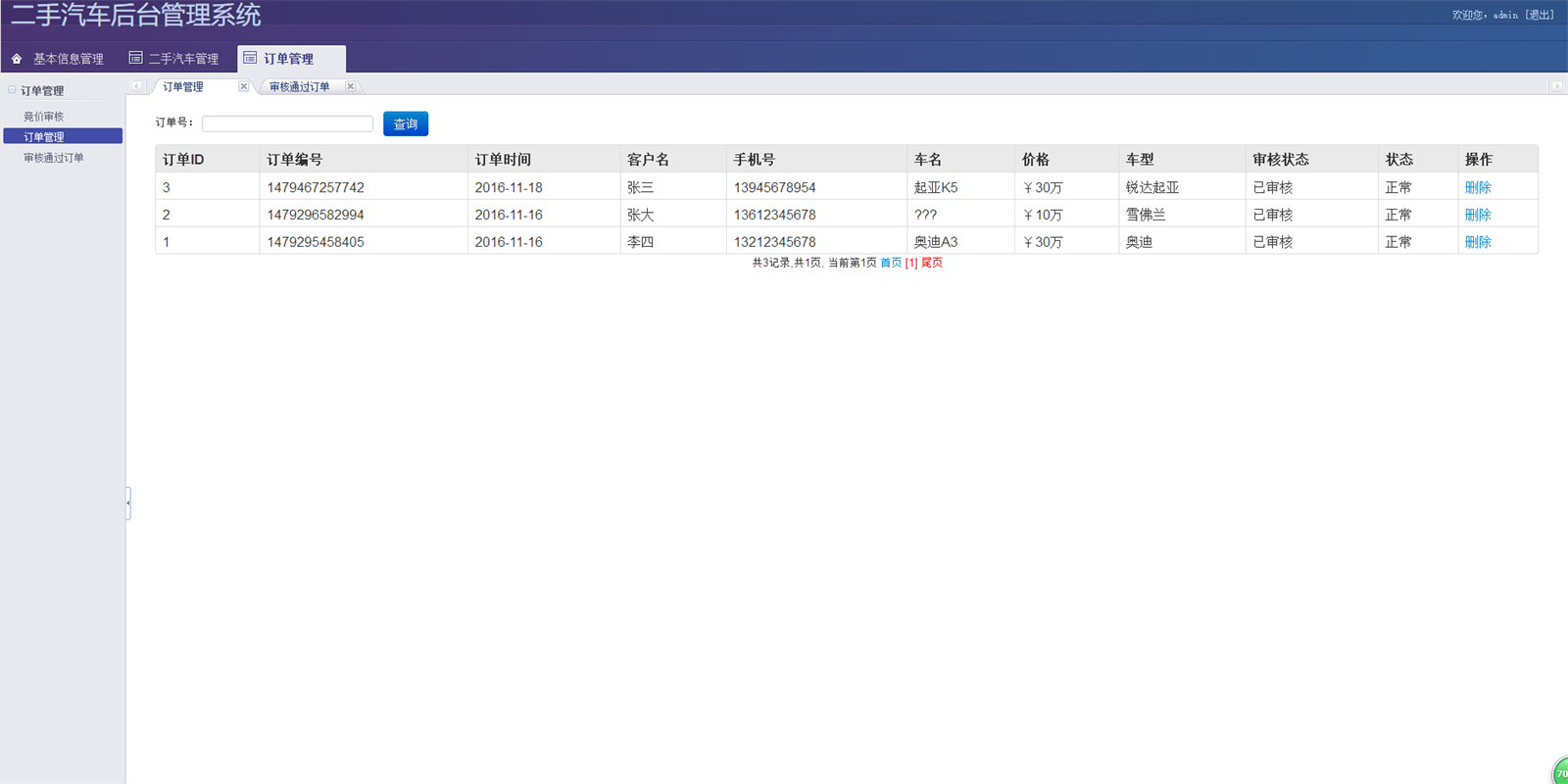Click car type 雪佛兰
1568x784 pixels.
click(1146, 215)
